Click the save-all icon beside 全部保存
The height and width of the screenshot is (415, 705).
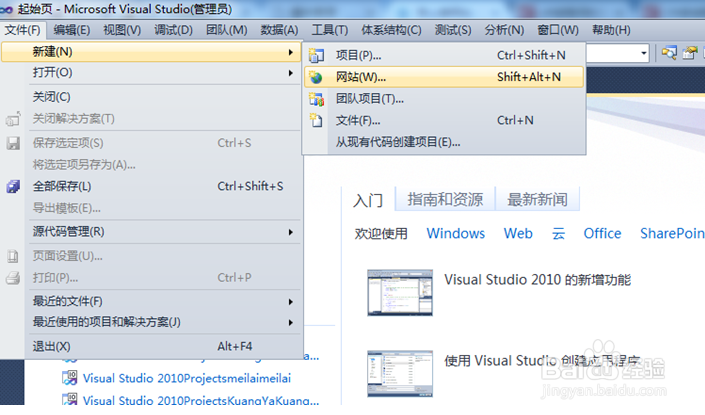[x=13, y=186]
